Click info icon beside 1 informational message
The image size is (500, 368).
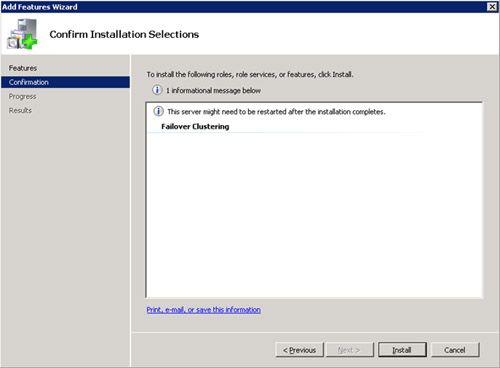point(157,90)
